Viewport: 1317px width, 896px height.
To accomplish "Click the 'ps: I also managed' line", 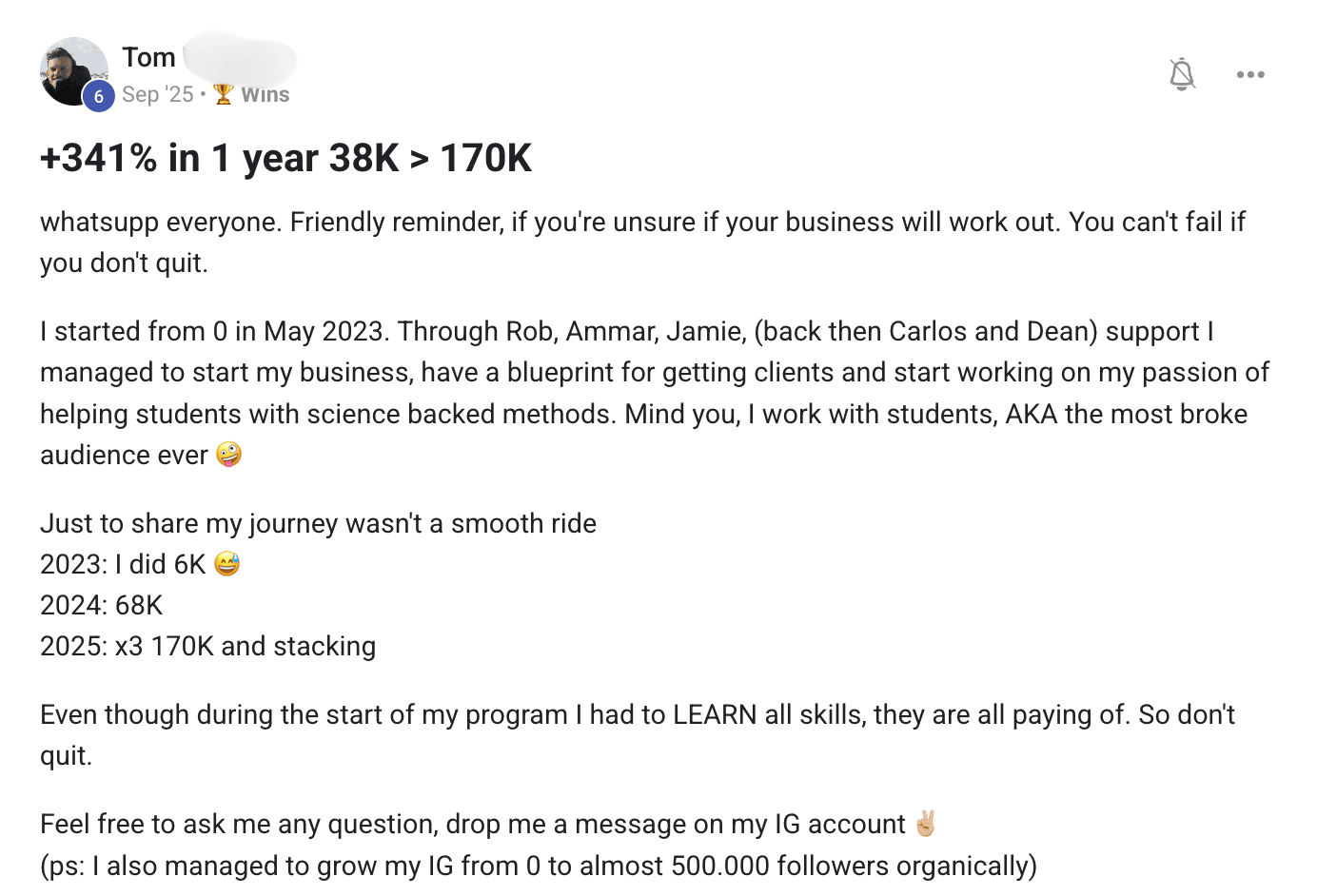I will pos(539,866).
